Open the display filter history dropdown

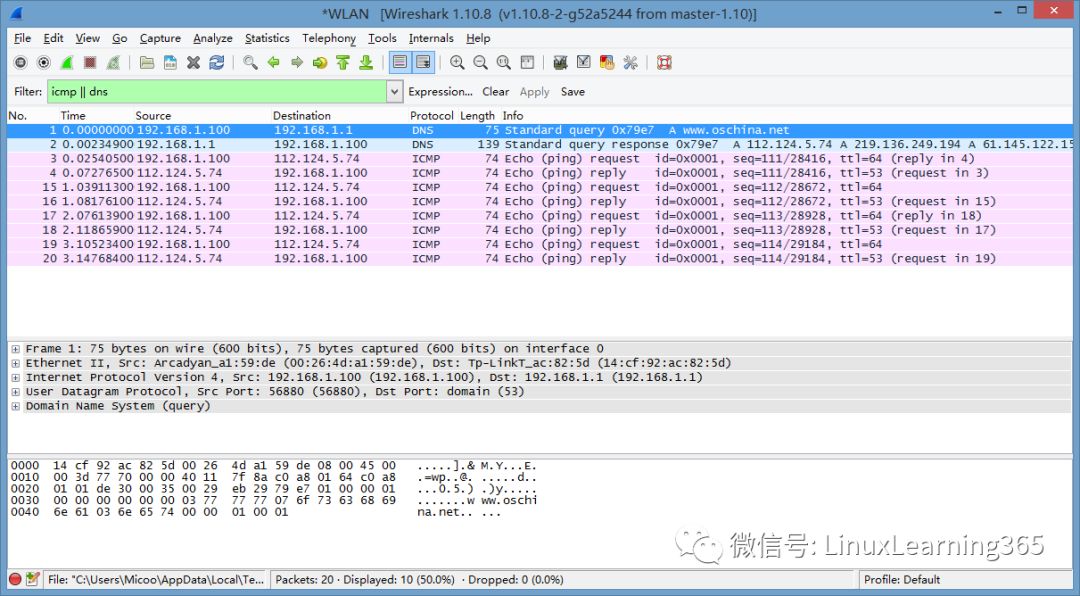point(395,92)
